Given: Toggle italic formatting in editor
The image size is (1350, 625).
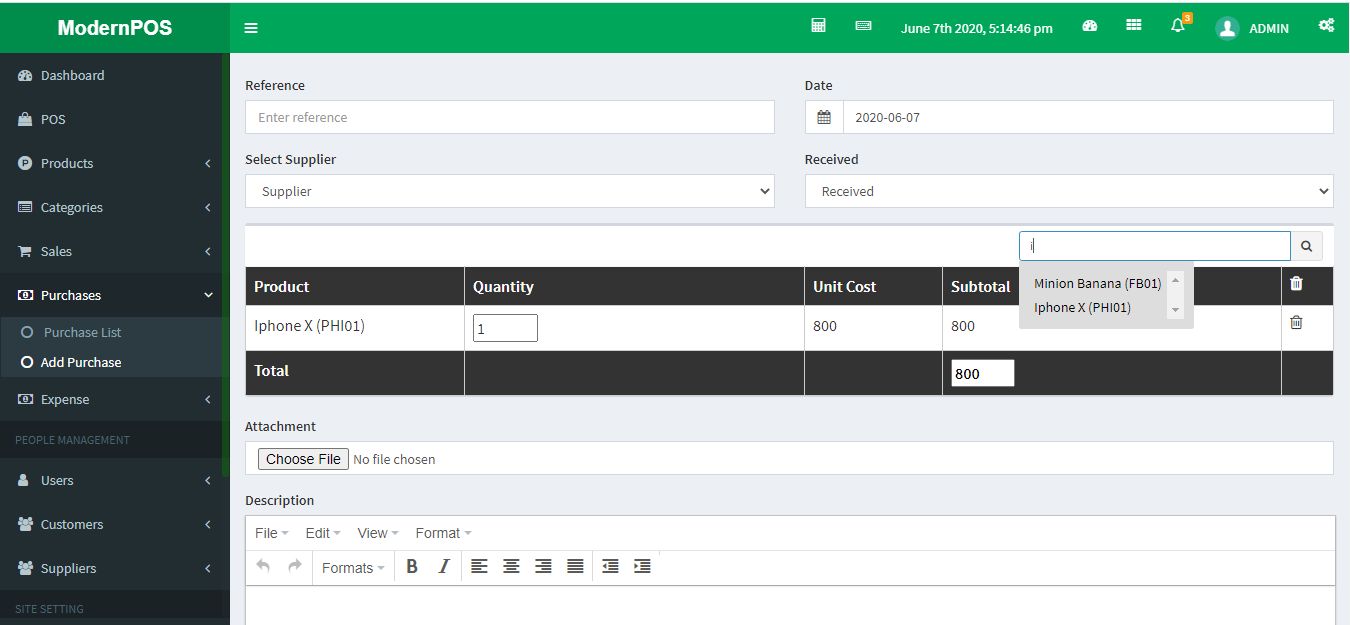Looking at the screenshot, I should tap(444, 566).
